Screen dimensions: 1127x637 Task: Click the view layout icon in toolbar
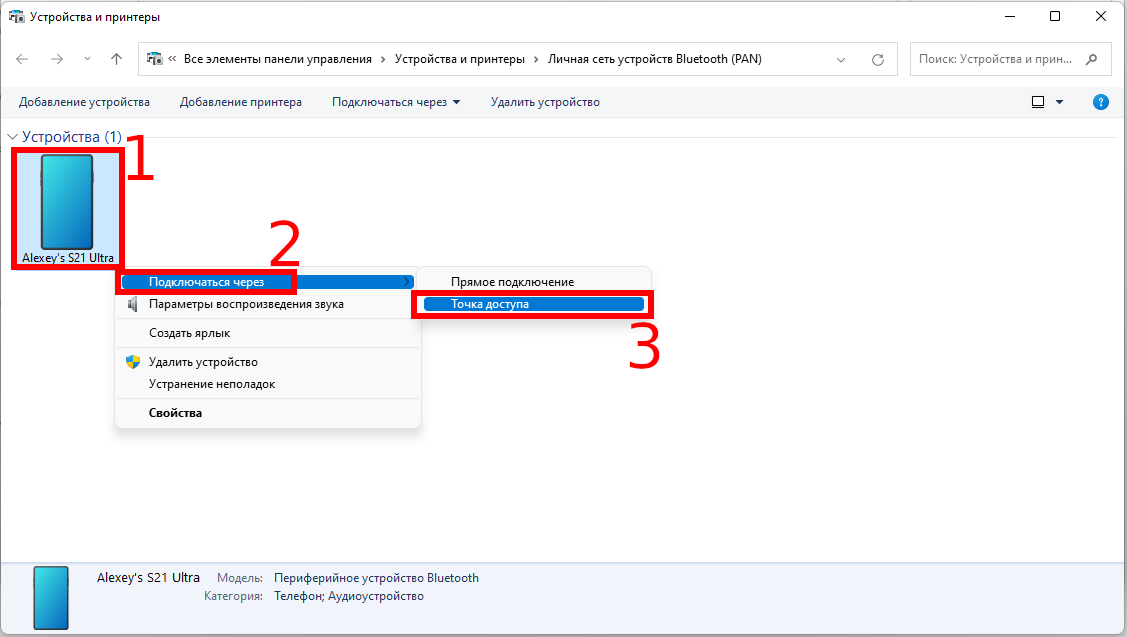1038,102
